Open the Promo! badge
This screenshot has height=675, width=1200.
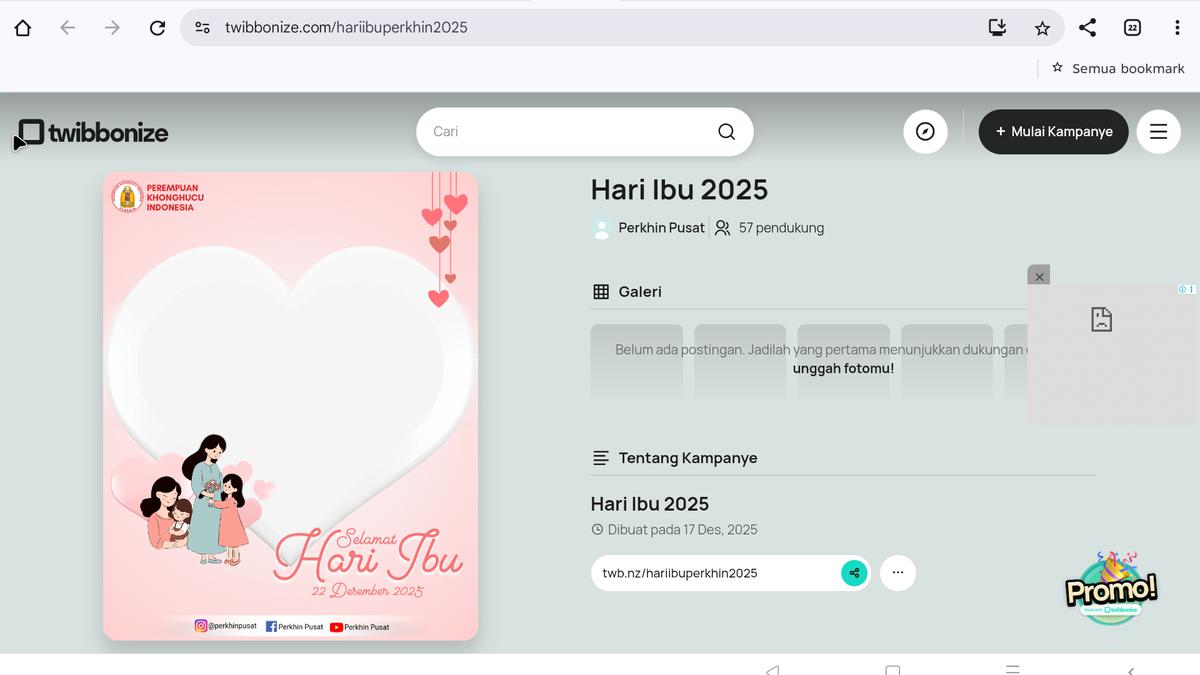pyautogui.click(x=1110, y=590)
